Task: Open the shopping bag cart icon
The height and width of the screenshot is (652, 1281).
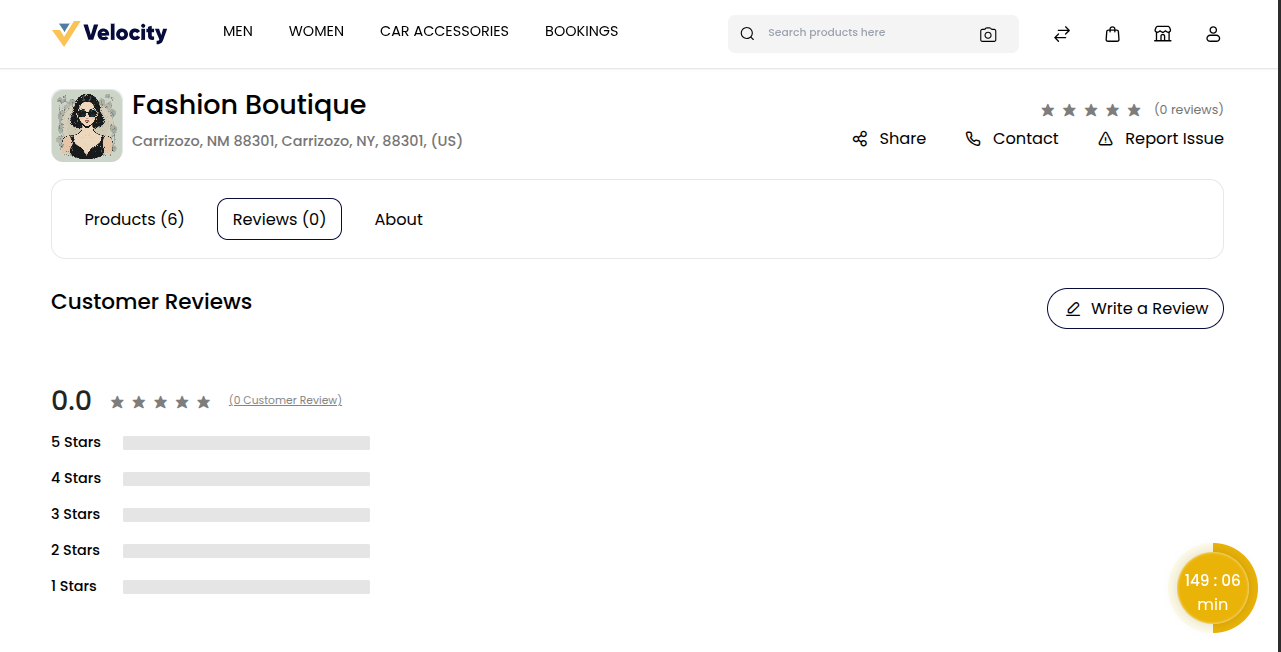Action: point(1112,34)
